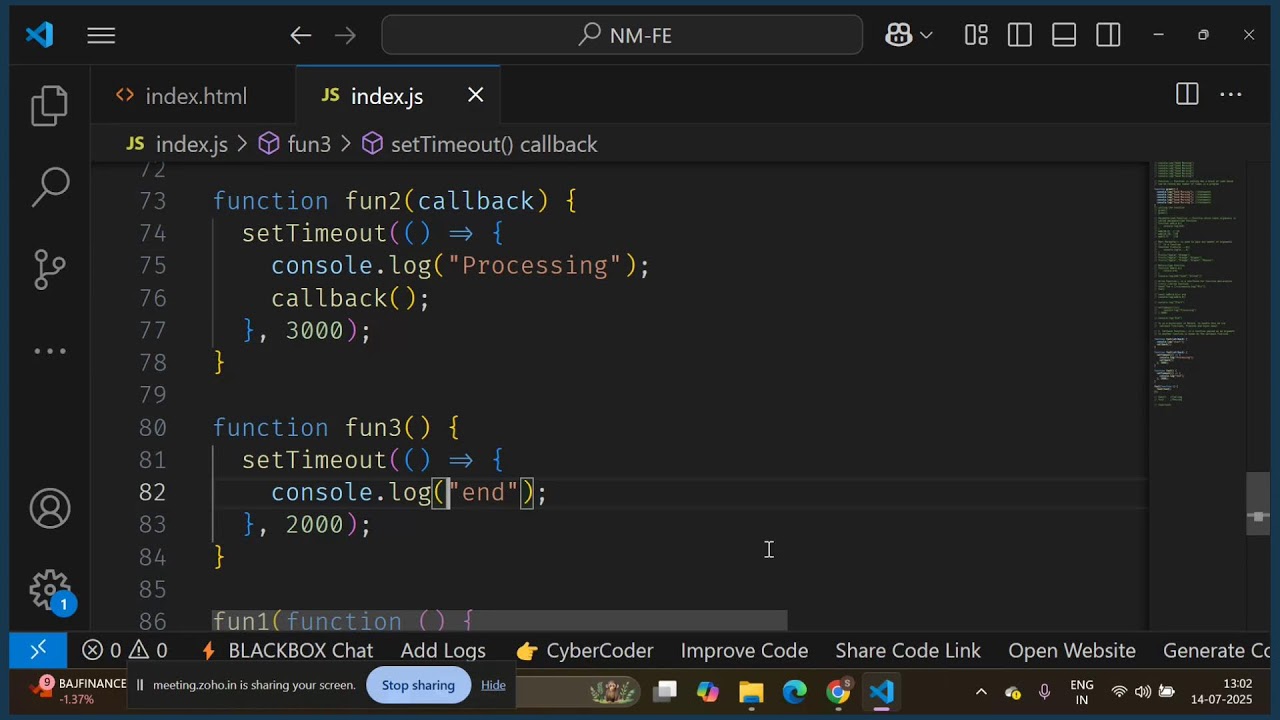The image size is (1280, 720).
Task: Open the Explorer view in activity bar
Action: coord(49,106)
